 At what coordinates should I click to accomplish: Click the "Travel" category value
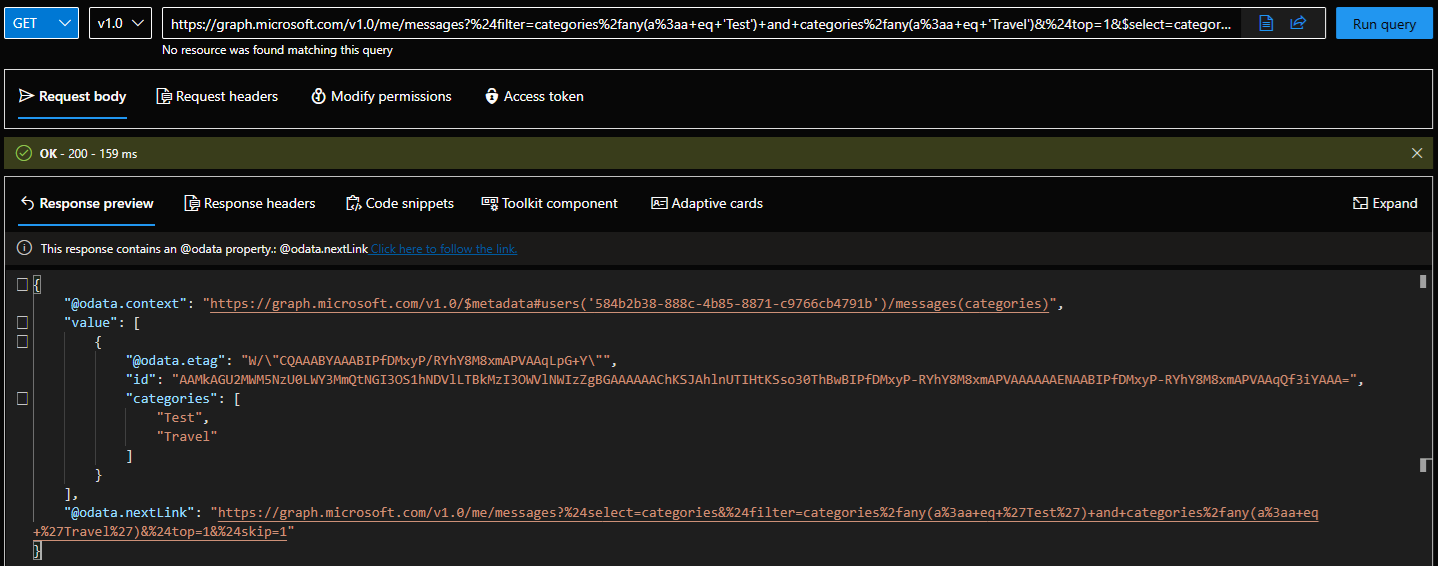pos(187,437)
